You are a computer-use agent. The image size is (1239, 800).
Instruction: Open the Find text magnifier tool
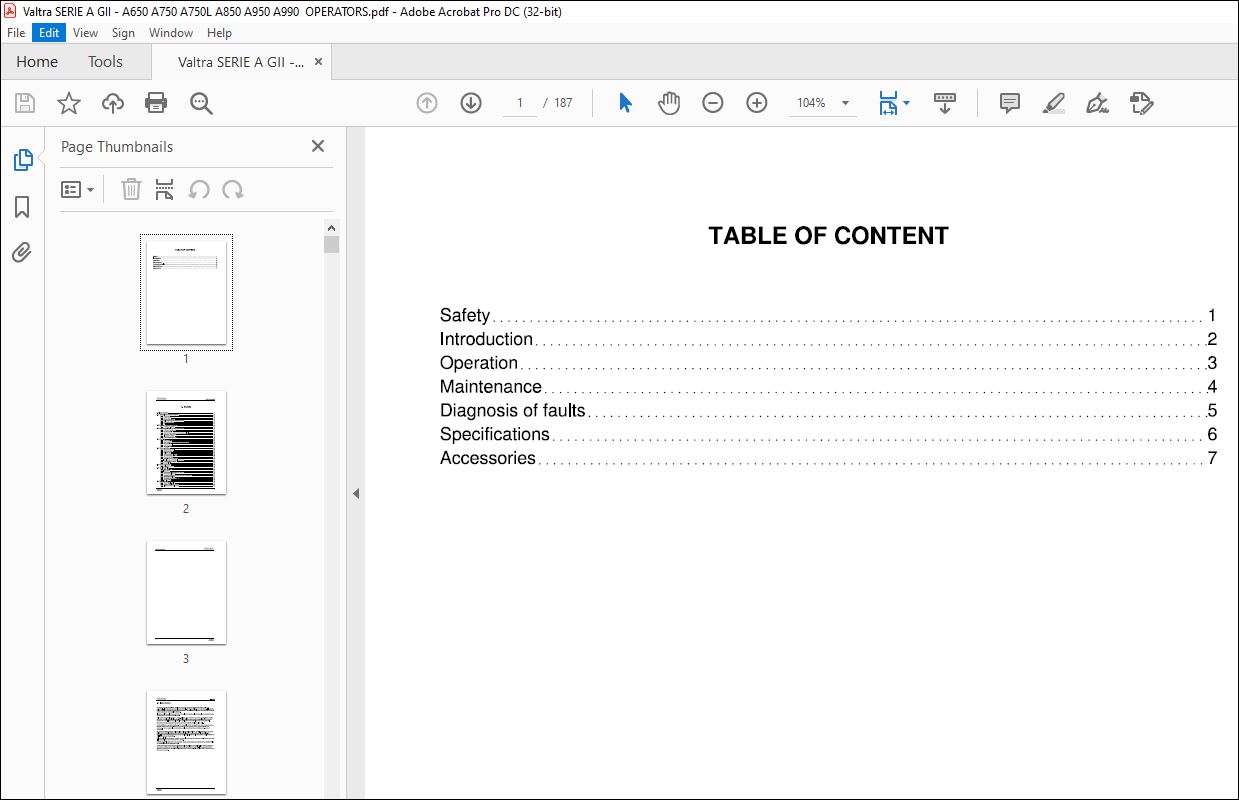202,103
